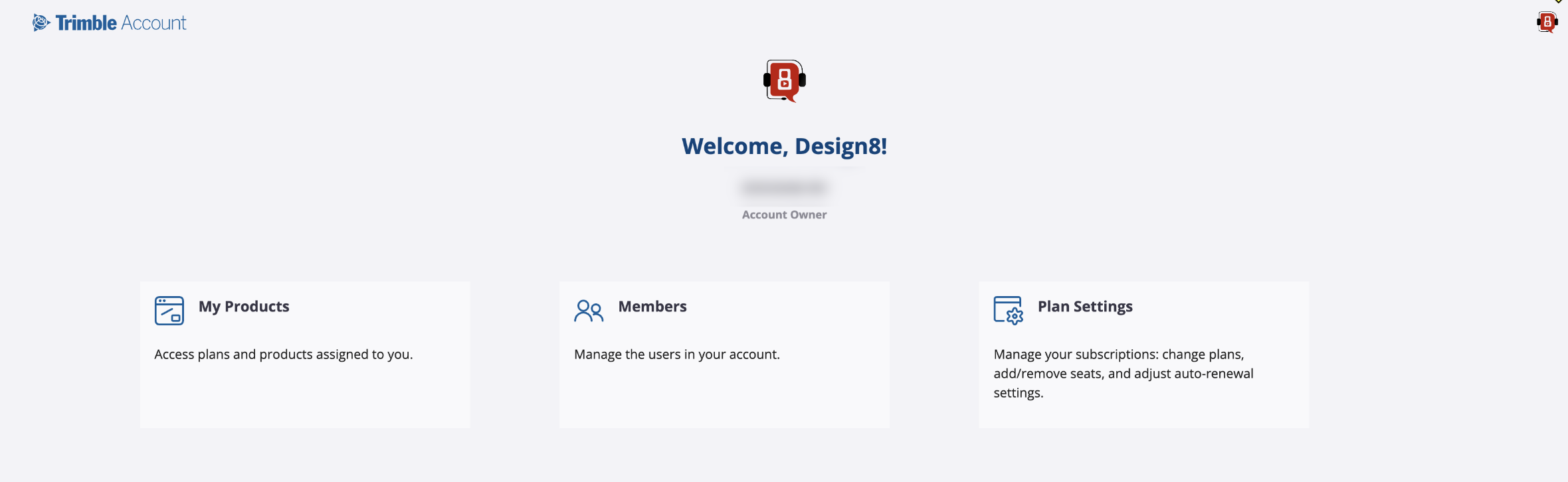This screenshot has width=1568, height=482.
Task: Open the Trimble Account home link
Action: point(110,23)
